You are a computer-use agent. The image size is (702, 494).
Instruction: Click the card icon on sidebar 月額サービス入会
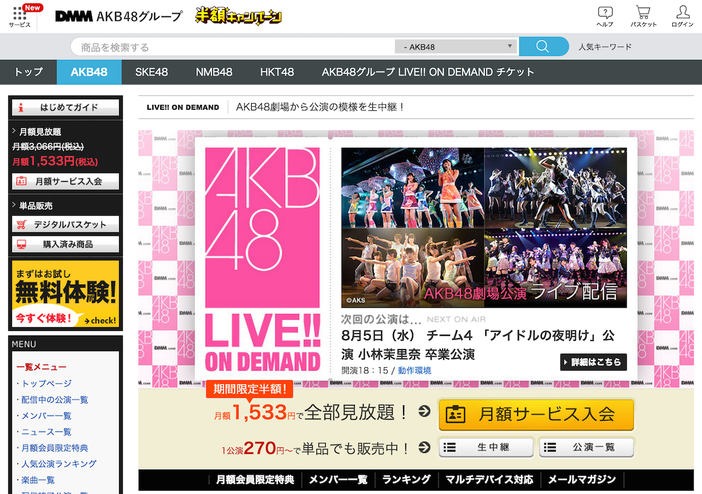(x=21, y=181)
